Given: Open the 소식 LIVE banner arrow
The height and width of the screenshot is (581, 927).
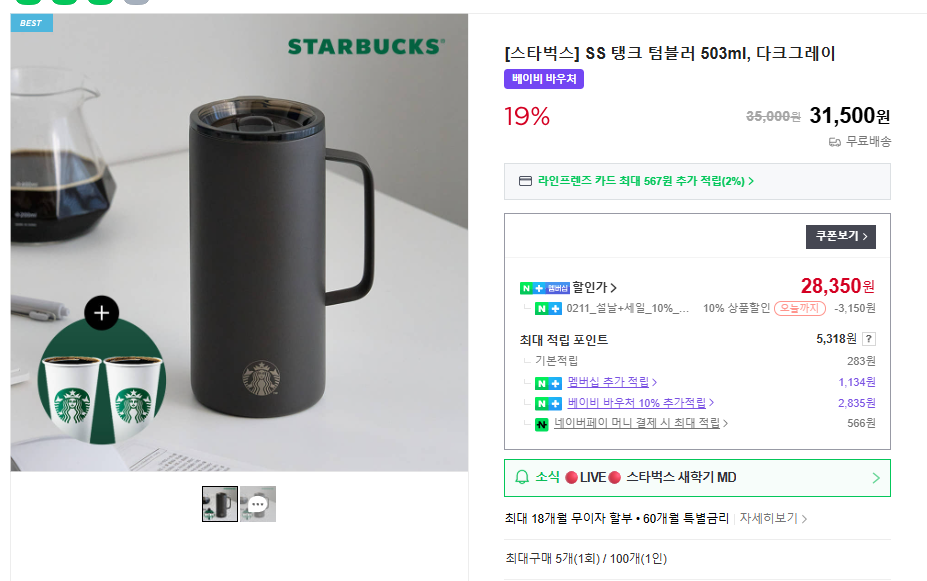Looking at the screenshot, I should tap(876, 478).
